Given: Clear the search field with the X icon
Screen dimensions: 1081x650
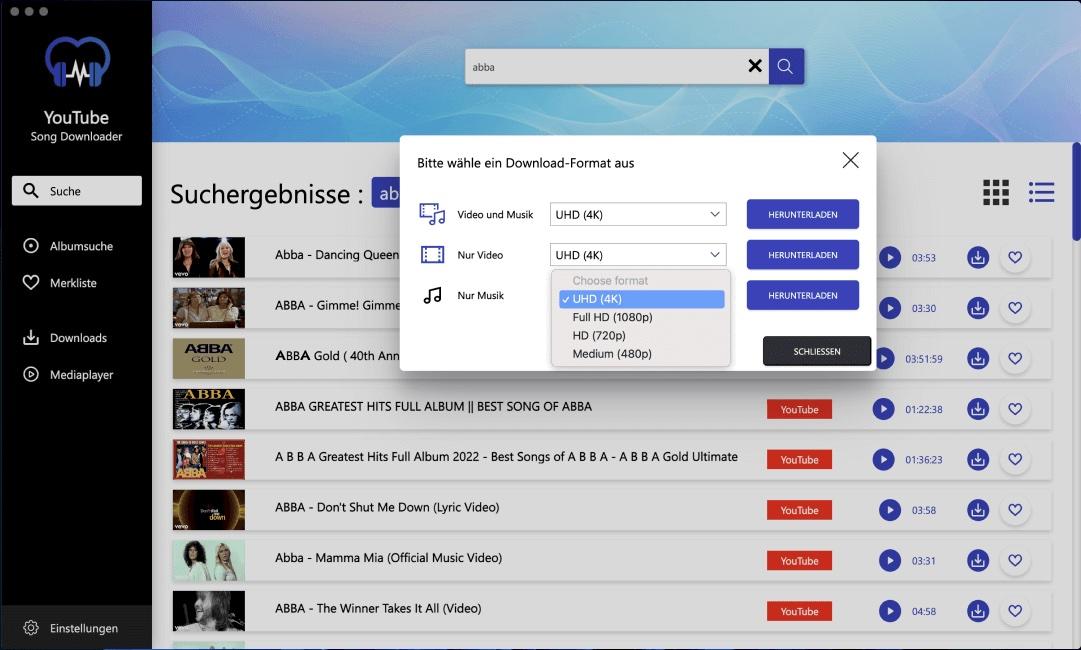Looking at the screenshot, I should coord(755,66).
